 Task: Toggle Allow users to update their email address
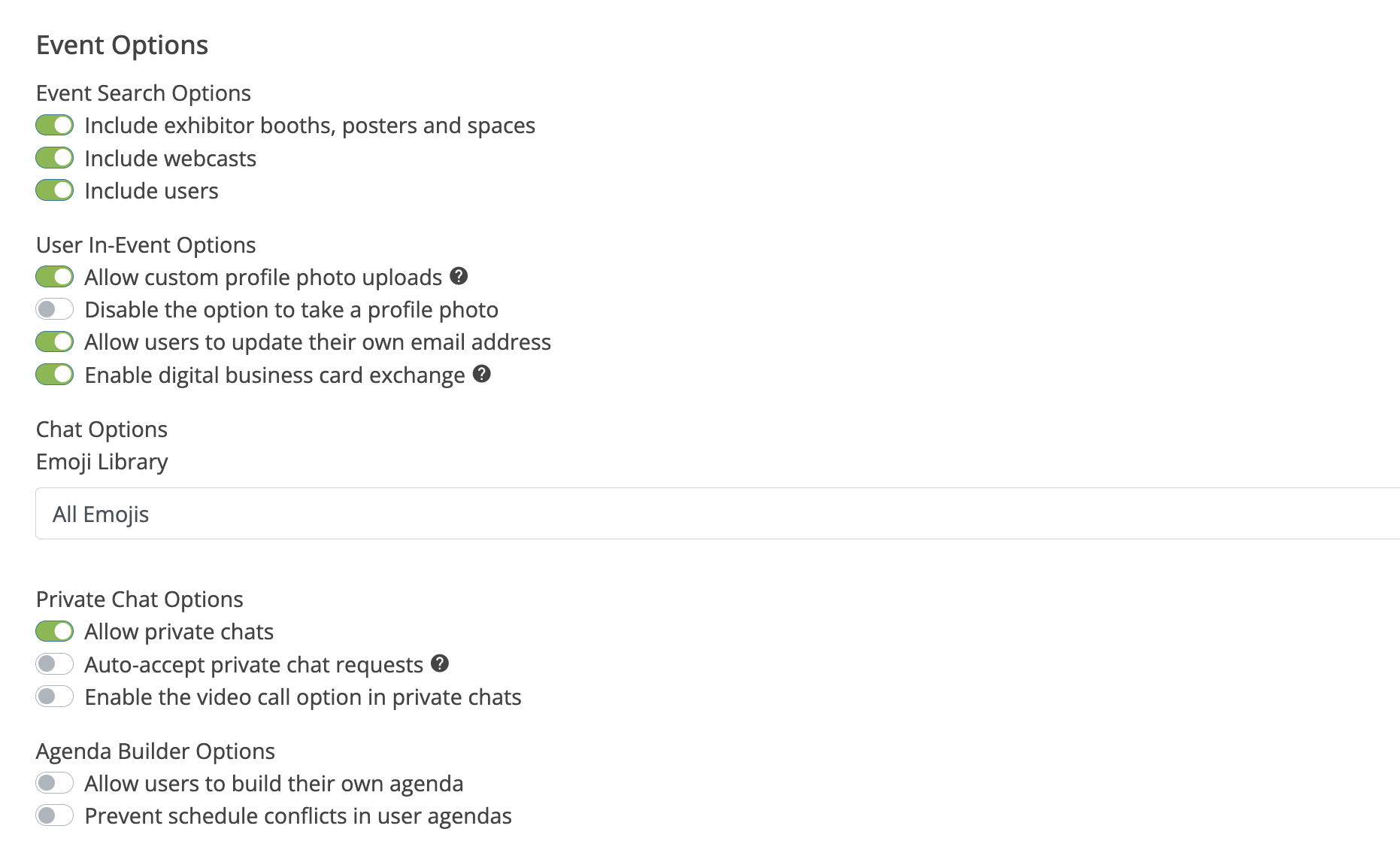pos(55,342)
